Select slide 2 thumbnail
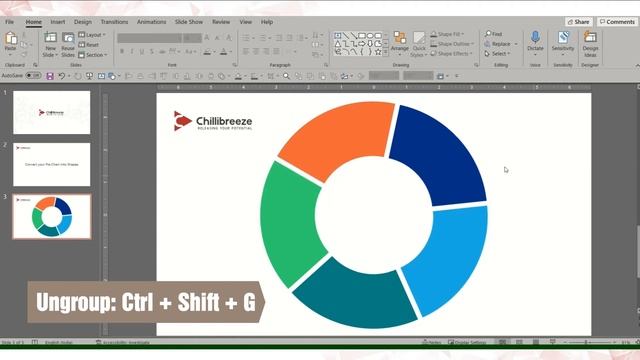This screenshot has width=640, height=360. (51, 164)
